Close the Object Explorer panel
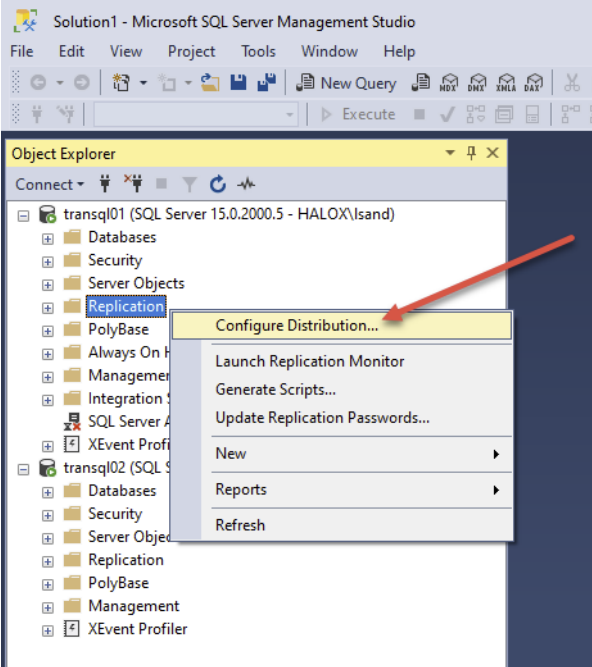This screenshot has height=667, width=592. point(492,153)
